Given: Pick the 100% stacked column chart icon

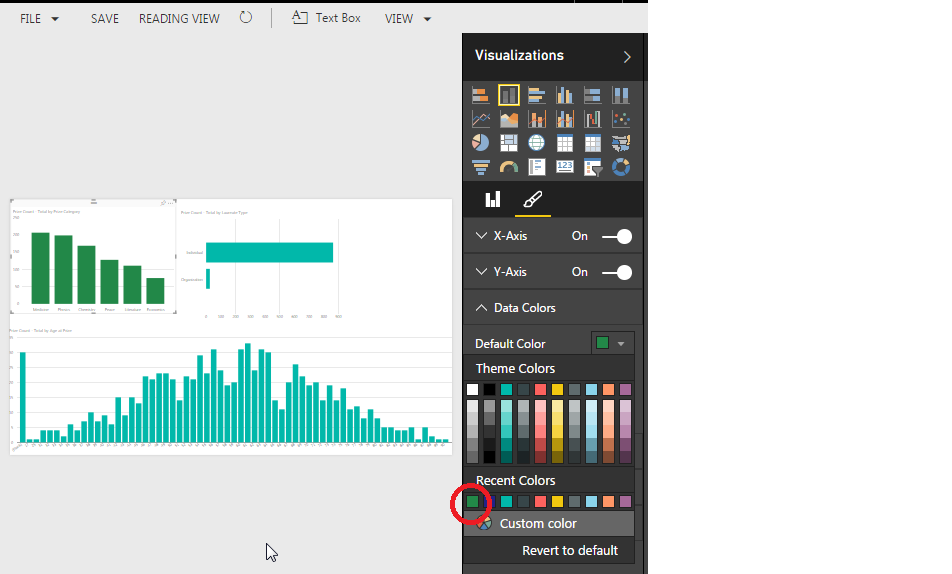Looking at the screenshot, I should click(620, 95).
